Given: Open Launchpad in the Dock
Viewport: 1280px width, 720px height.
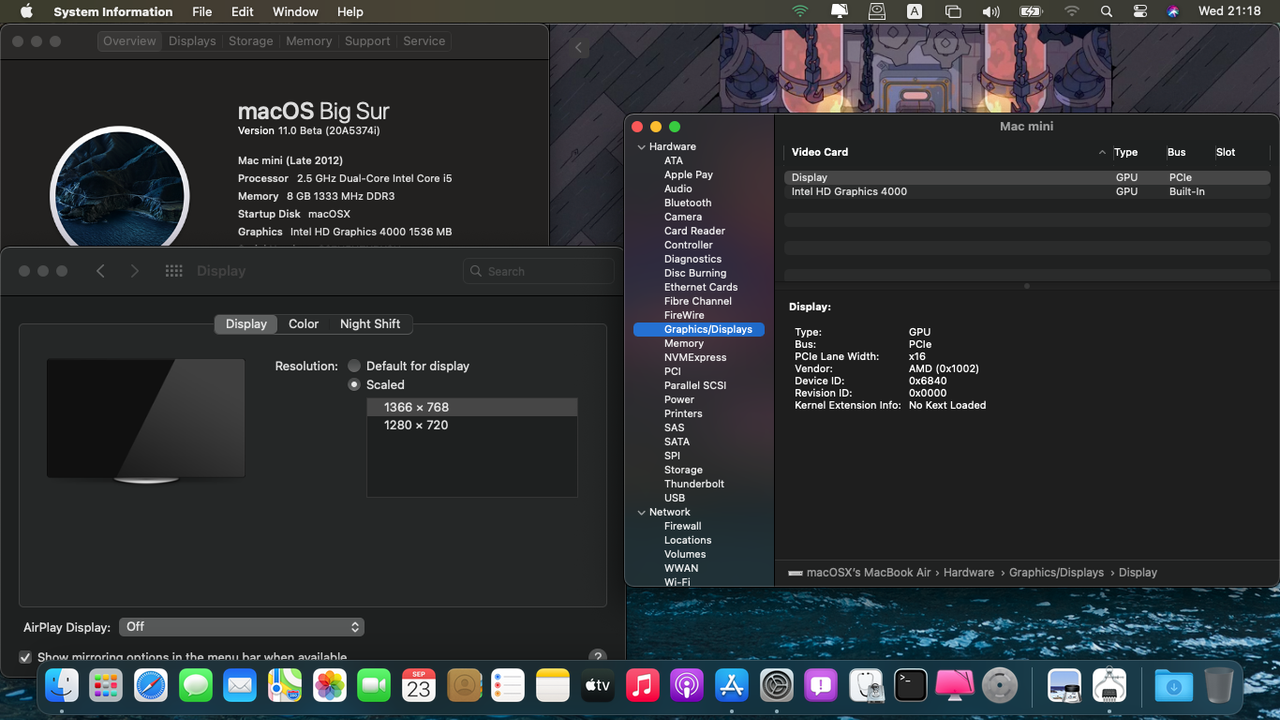Looking at the screenshot, I should (106, 685).
